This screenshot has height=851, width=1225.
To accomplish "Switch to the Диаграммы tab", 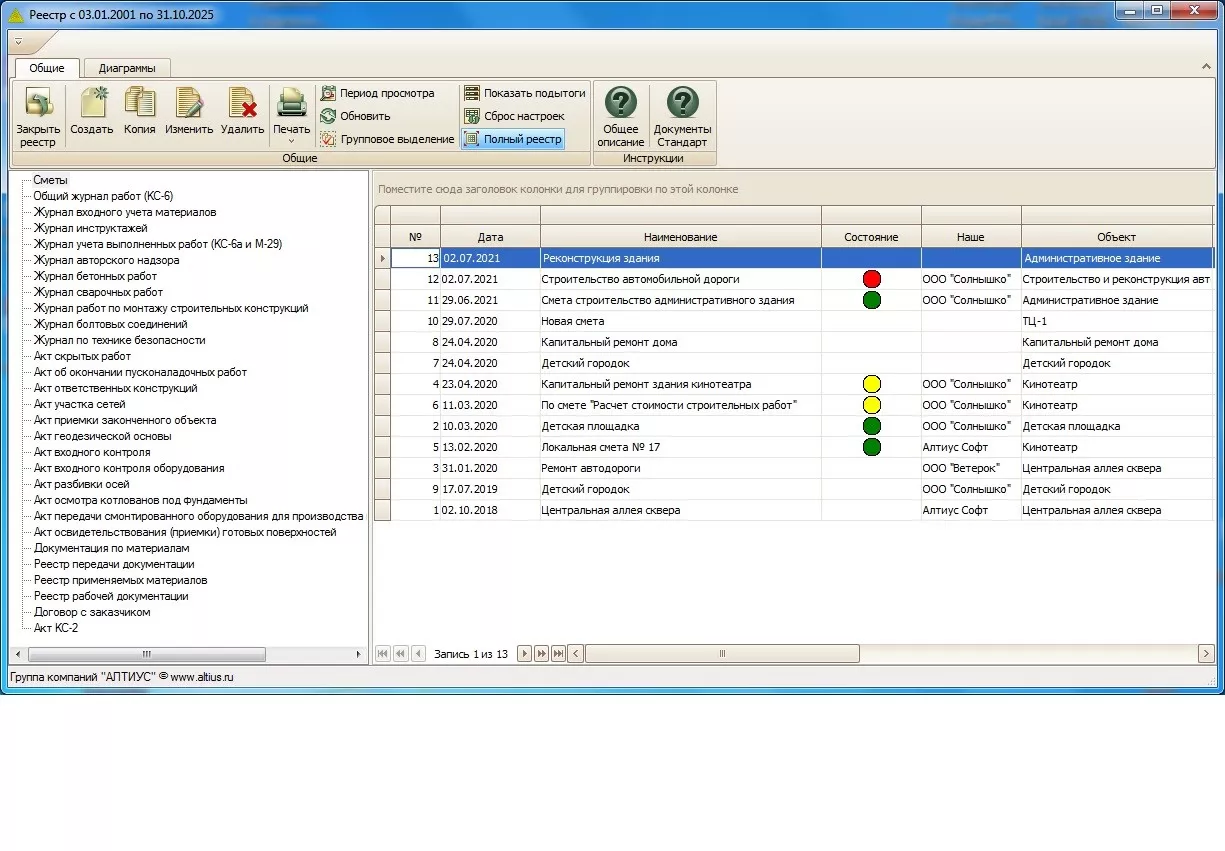I will [127, 68].
